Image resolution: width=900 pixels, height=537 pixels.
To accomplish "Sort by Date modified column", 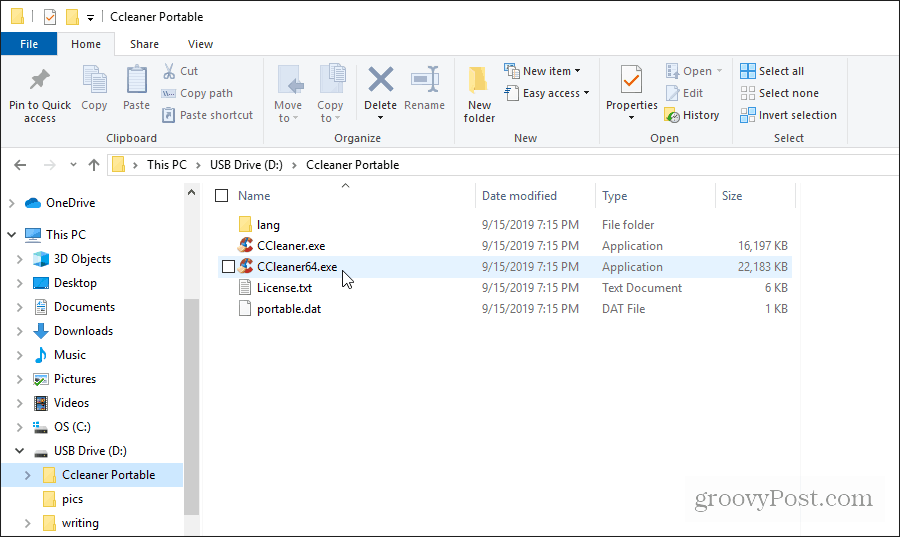I will pos(519,196).
